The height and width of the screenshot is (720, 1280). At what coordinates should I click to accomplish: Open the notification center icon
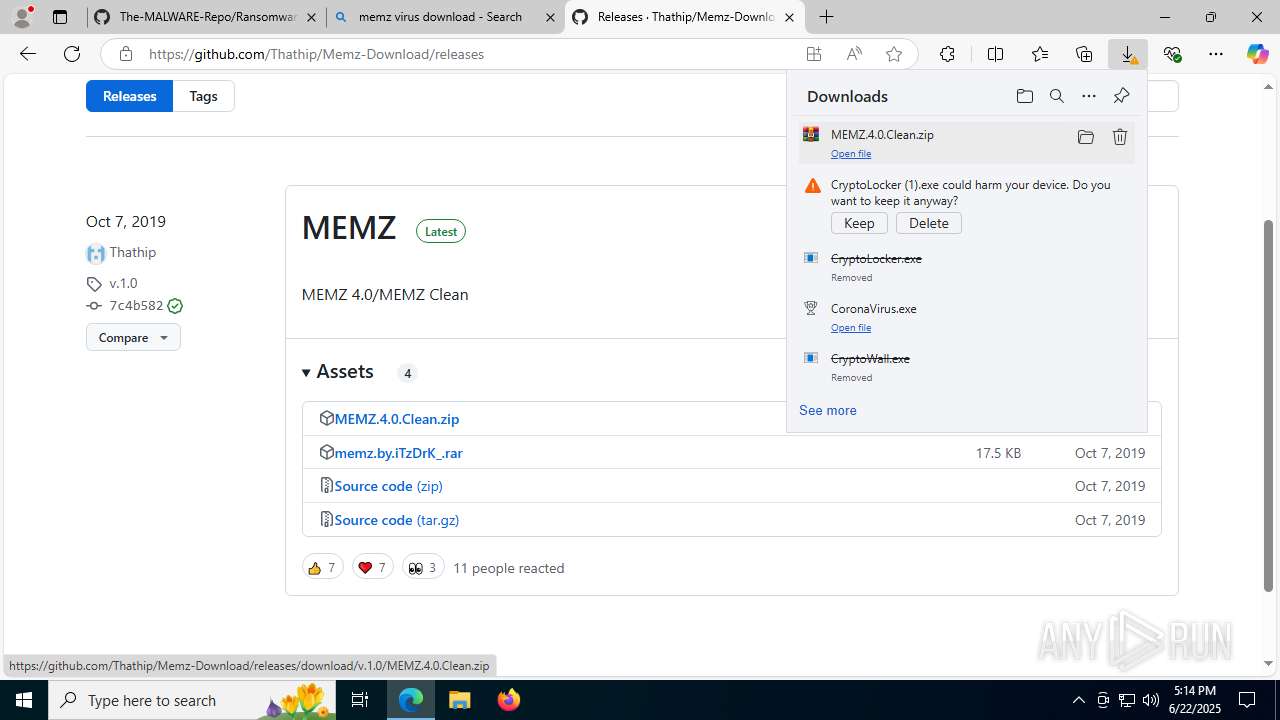pos(1247,700)
